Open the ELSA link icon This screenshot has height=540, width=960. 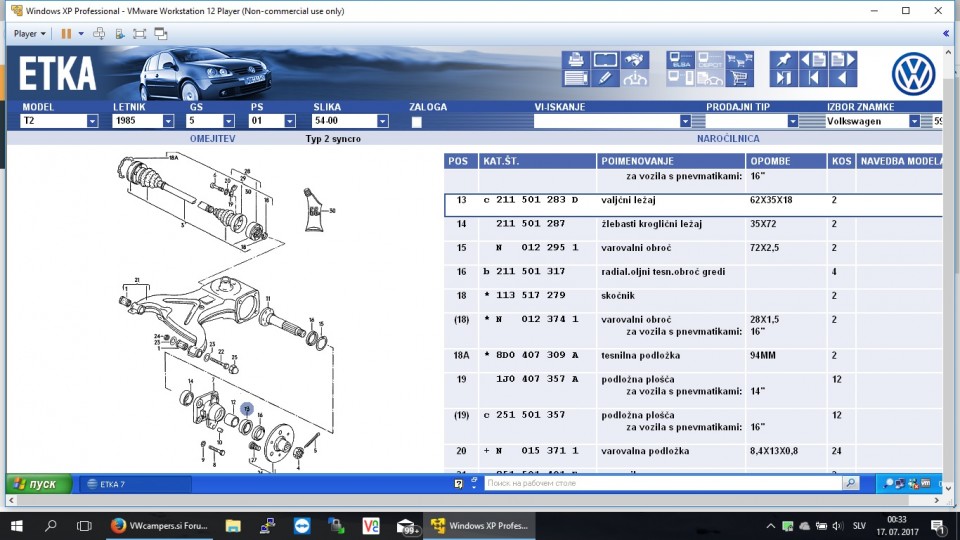(680, 59)
